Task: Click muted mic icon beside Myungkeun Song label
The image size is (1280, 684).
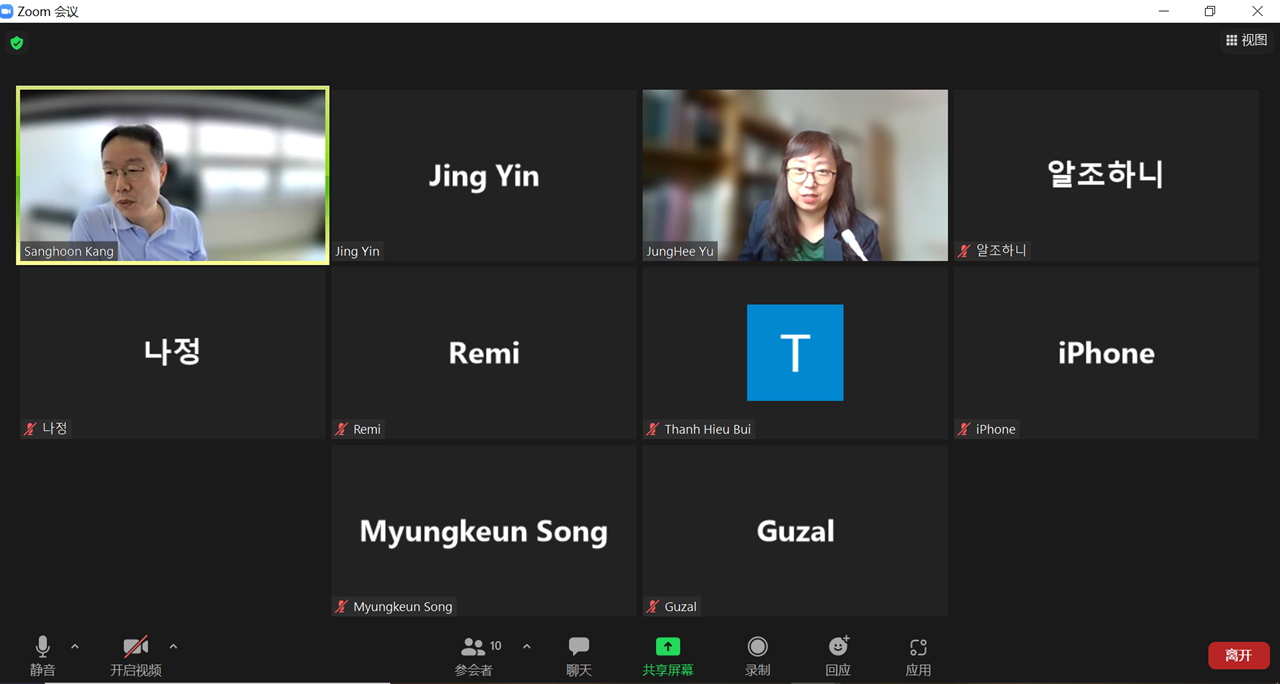Action: (342, 607)
